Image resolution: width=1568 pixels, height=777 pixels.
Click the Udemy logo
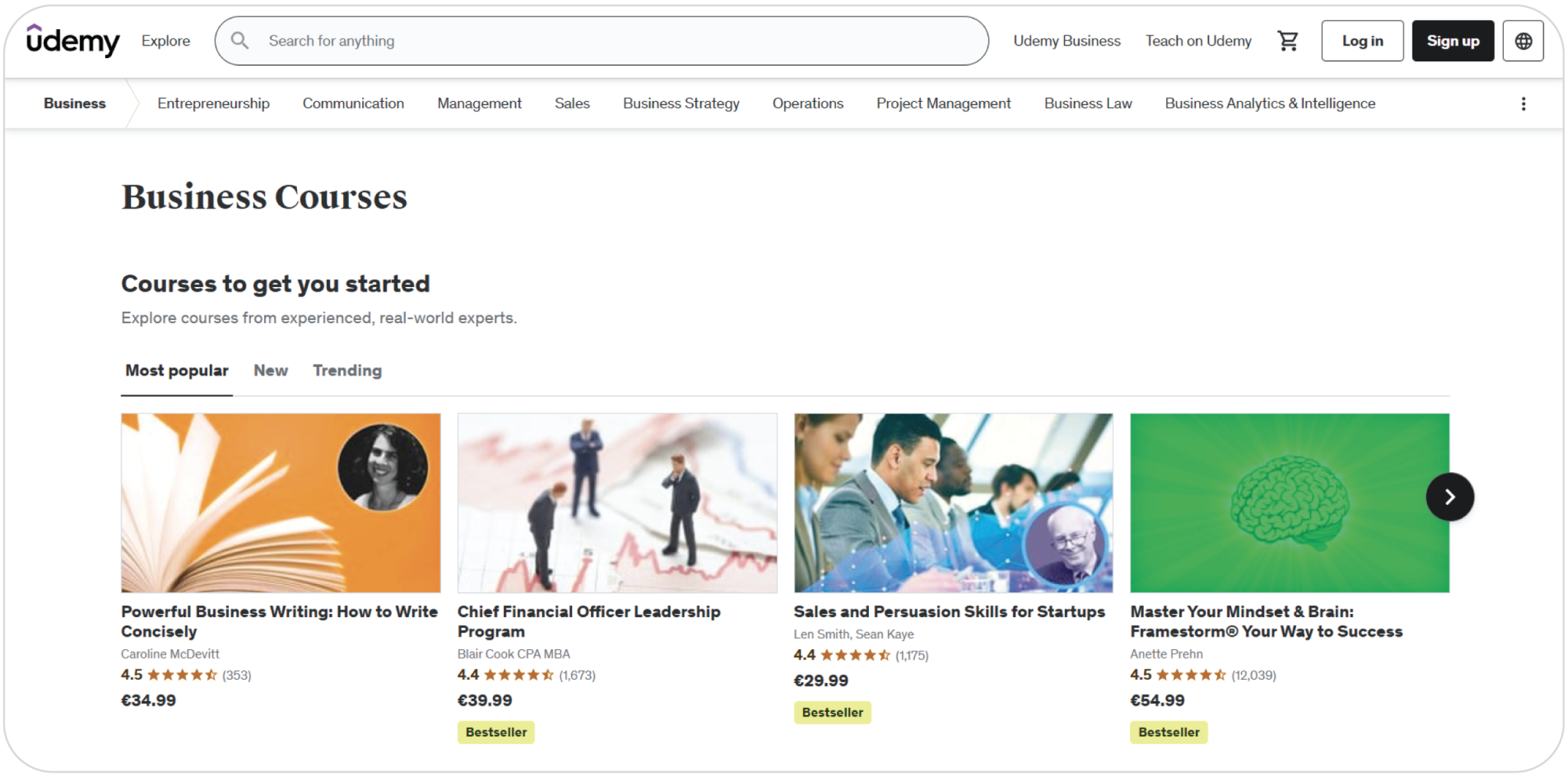(x=73, y=41)
